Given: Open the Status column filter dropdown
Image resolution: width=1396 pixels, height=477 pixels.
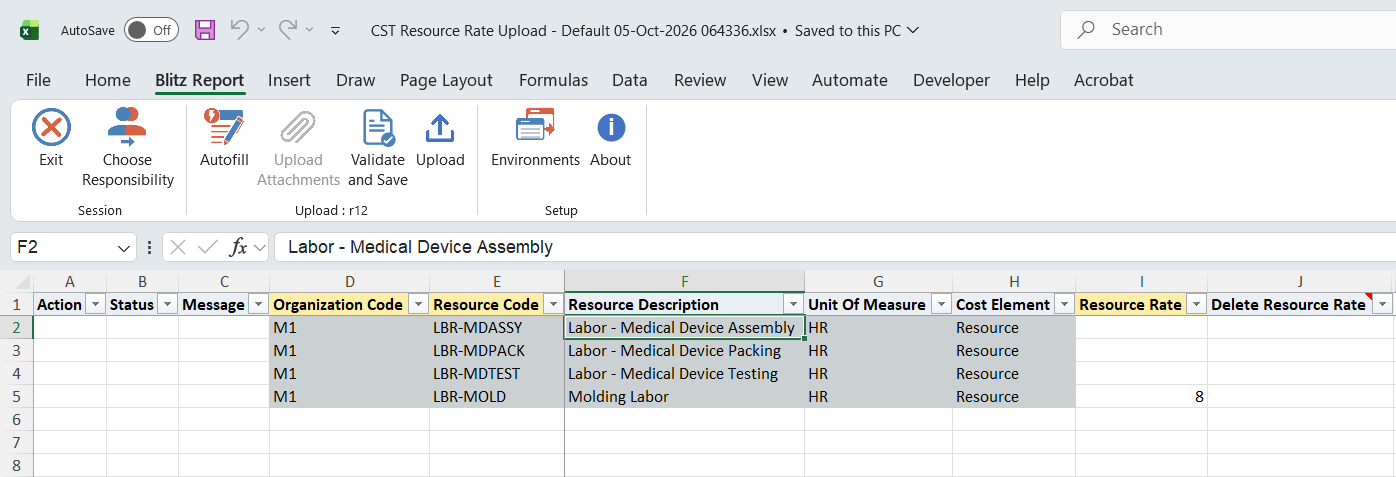Looking at the screenshot, I should [x=168, y=304].
